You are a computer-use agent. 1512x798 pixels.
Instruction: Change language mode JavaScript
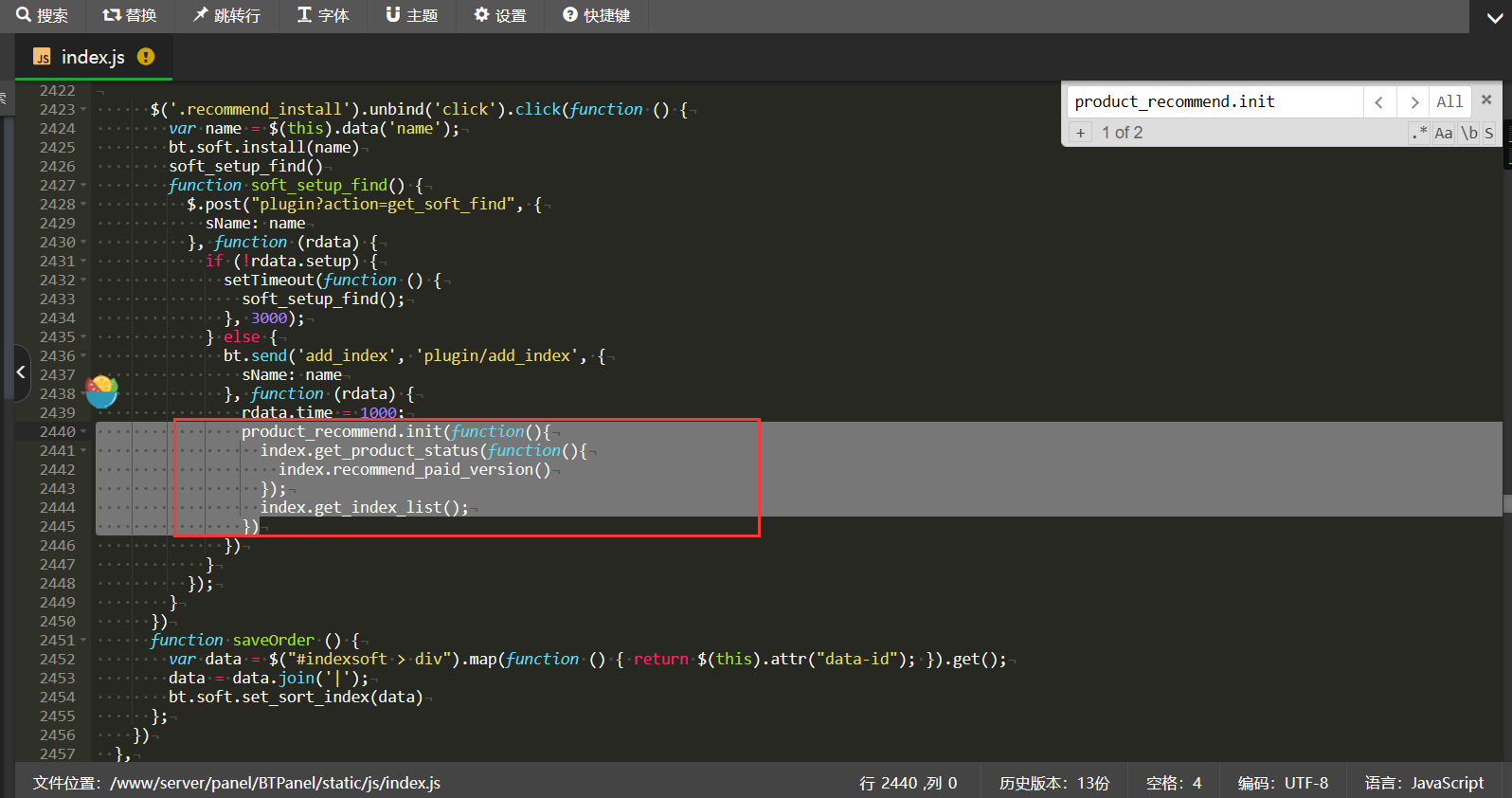pos(1424,783)
